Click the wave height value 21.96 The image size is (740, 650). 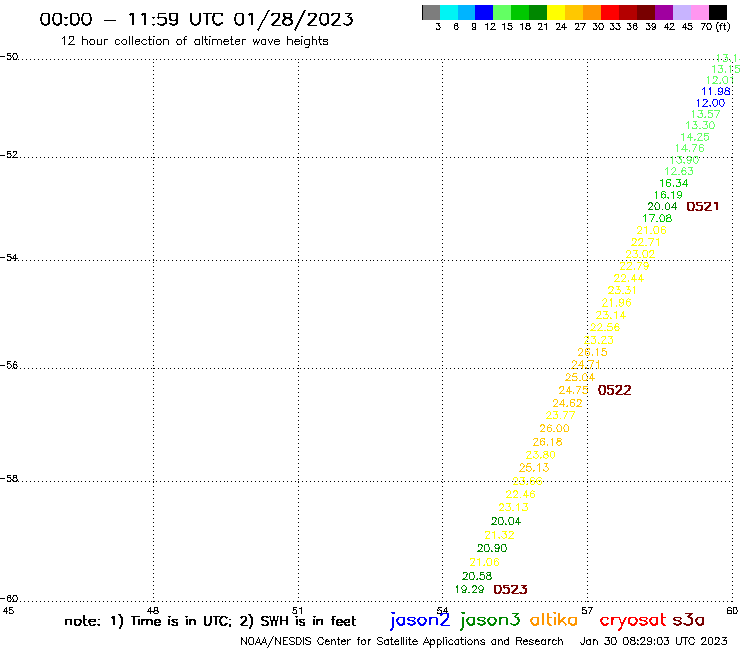tap(616, 303)
